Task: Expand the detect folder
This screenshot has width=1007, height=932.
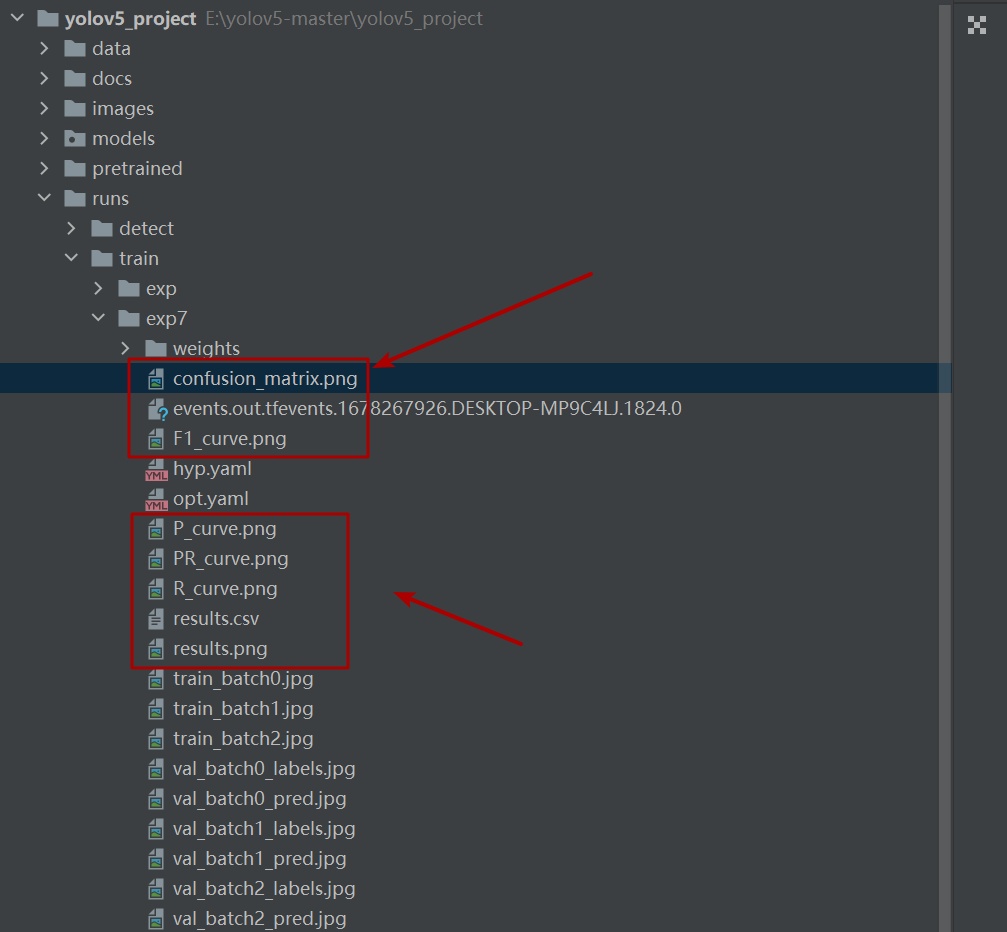Action: click(x=71, y=228)
